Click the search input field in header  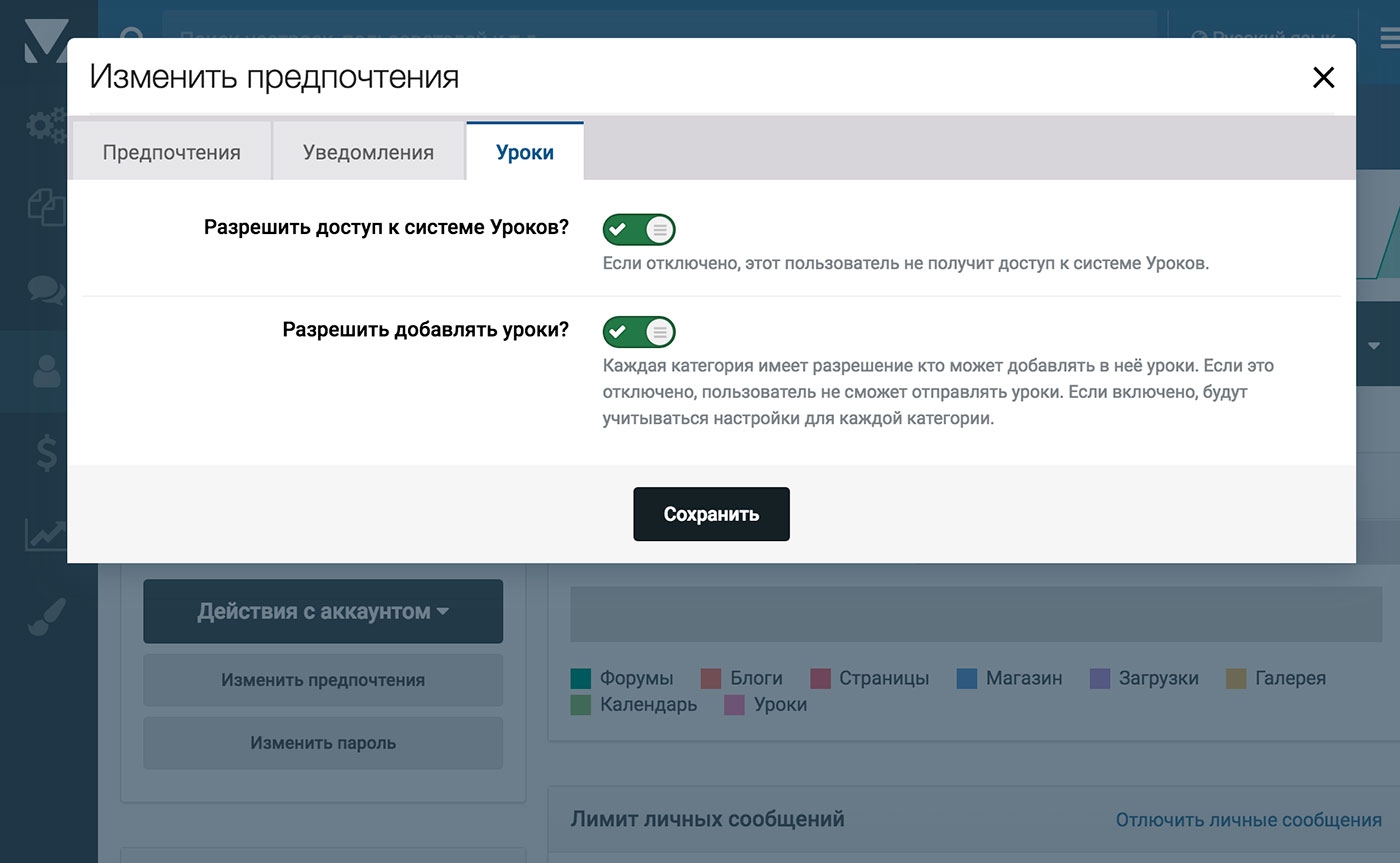(659, 39)
